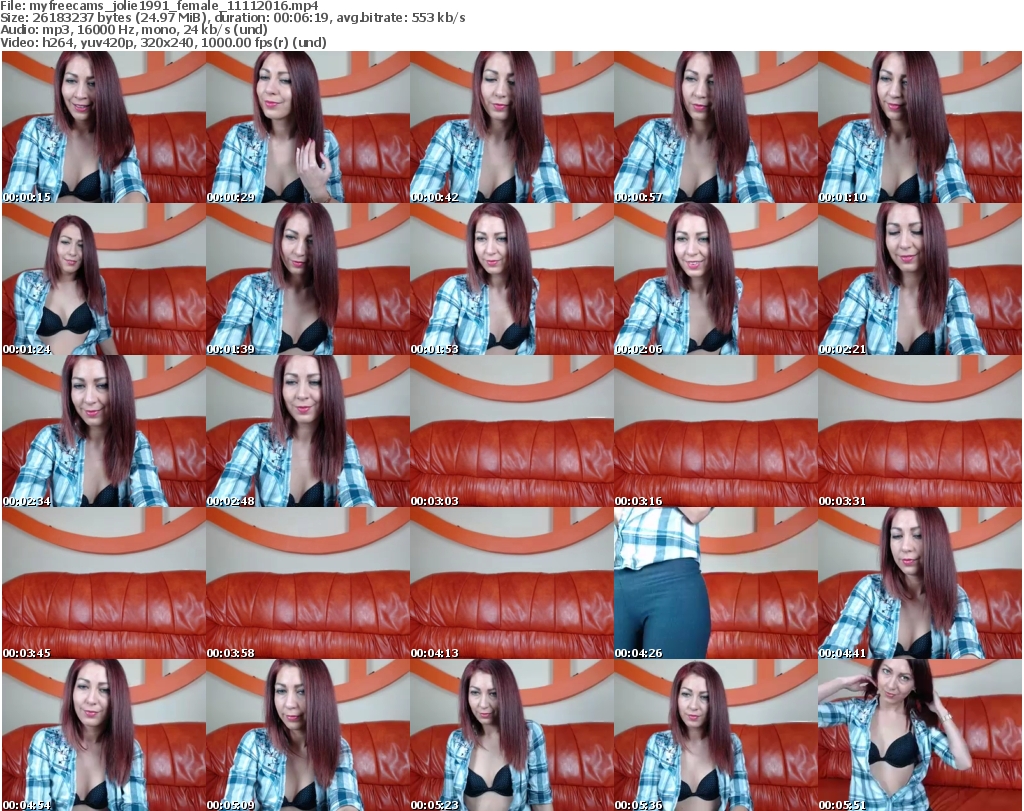Pick the frame at 00:02:34

[104, 431]
